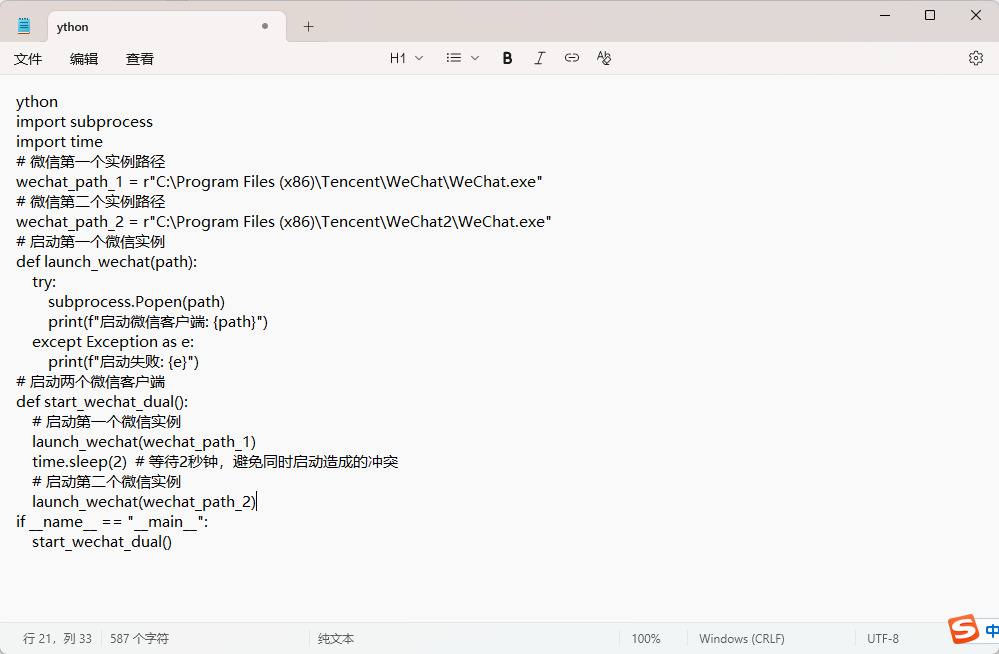Click the comment '# 启动两个微信客户端'
This screenshot has height=654, width=999.
click(90, 382)
